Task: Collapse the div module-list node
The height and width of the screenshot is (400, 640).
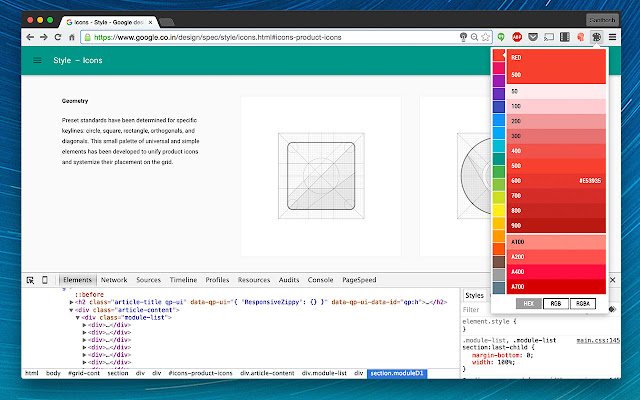Action: 77,317
